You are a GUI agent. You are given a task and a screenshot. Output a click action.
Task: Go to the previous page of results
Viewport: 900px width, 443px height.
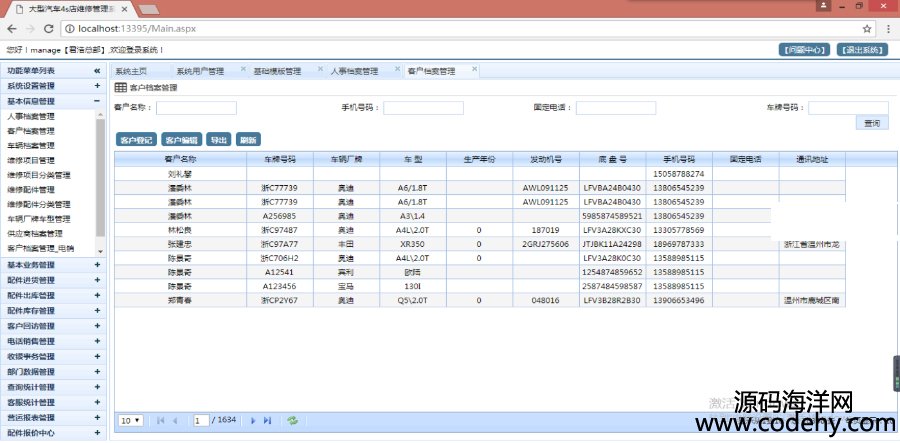(x=175, y=421)
